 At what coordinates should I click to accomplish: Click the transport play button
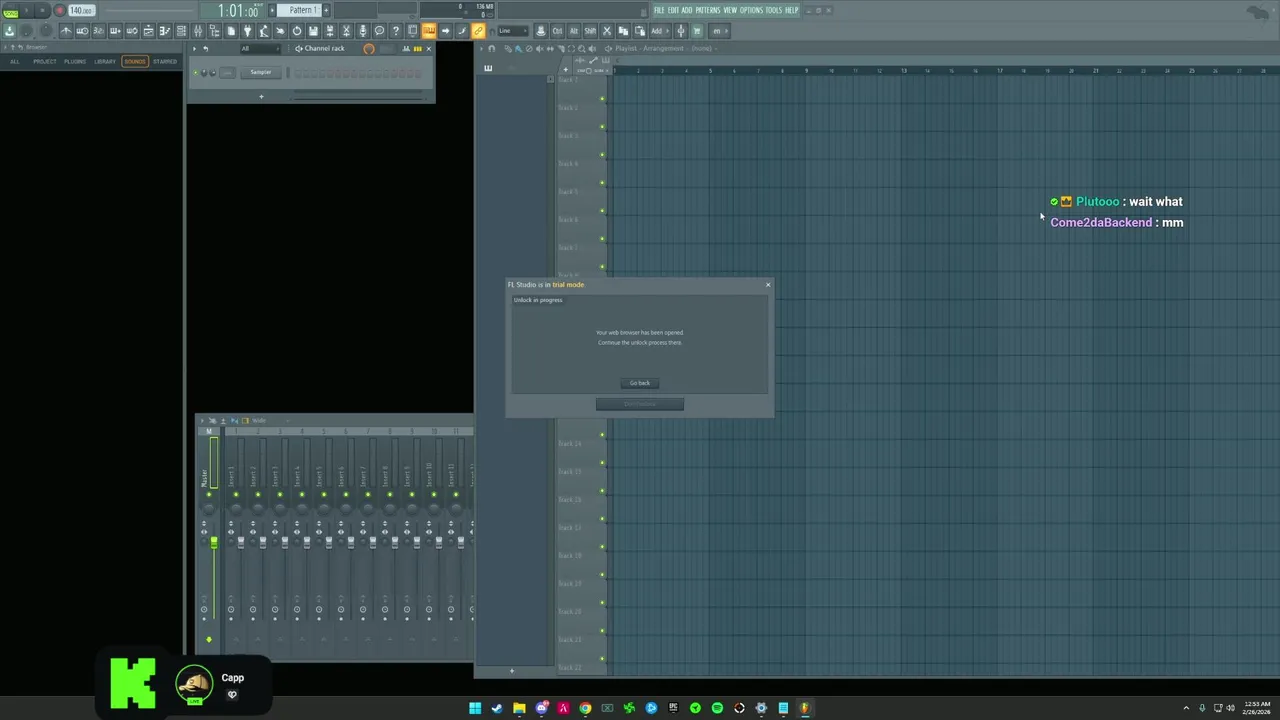pyautogui.click(x=26, y=11)
